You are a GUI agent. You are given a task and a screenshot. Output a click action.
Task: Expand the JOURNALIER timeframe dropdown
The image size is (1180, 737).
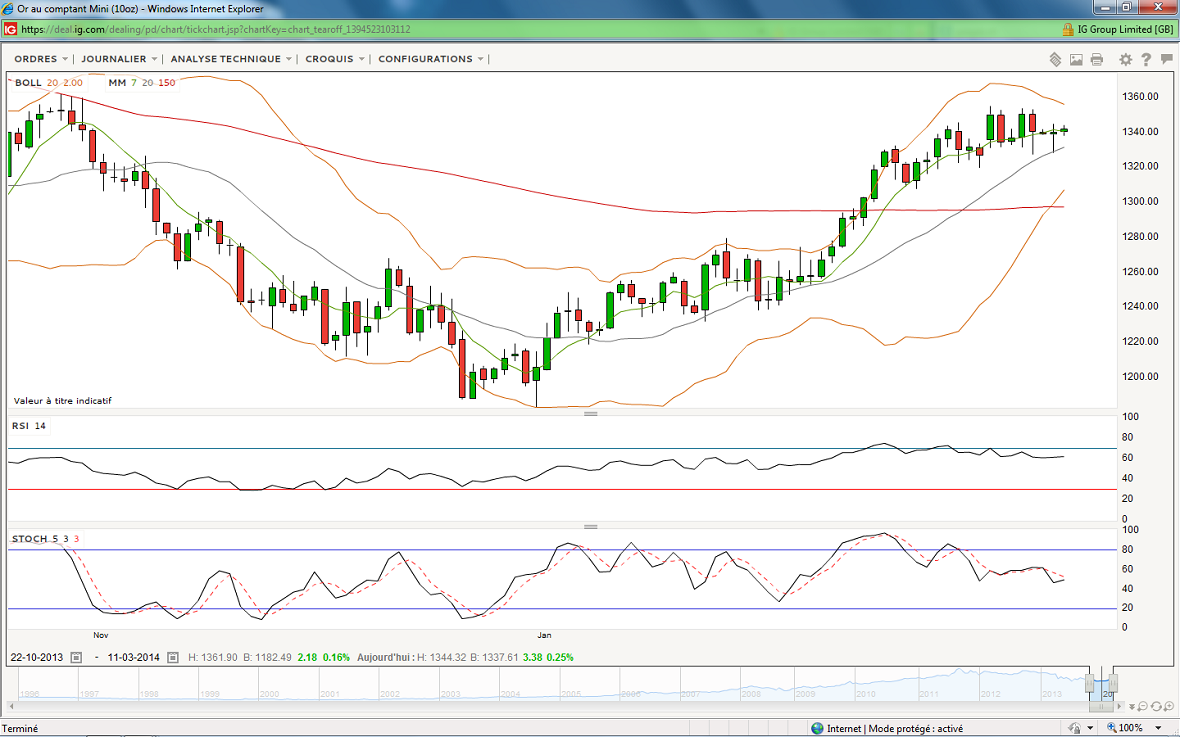119,59
